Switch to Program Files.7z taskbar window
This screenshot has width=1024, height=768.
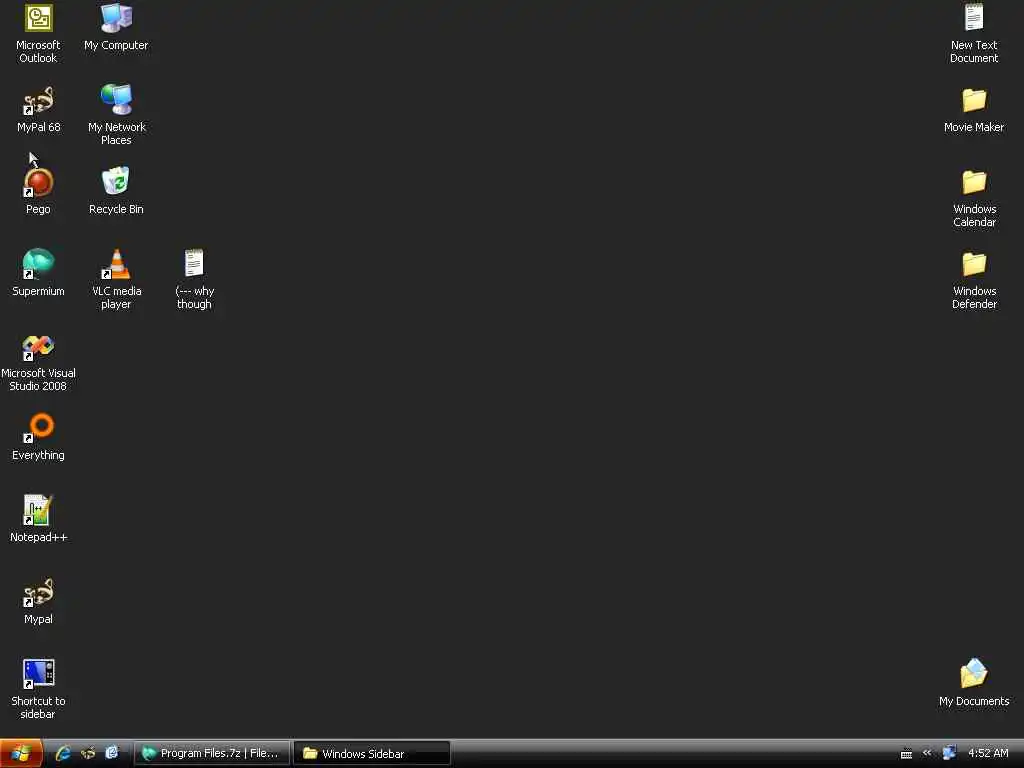point(212,754)
